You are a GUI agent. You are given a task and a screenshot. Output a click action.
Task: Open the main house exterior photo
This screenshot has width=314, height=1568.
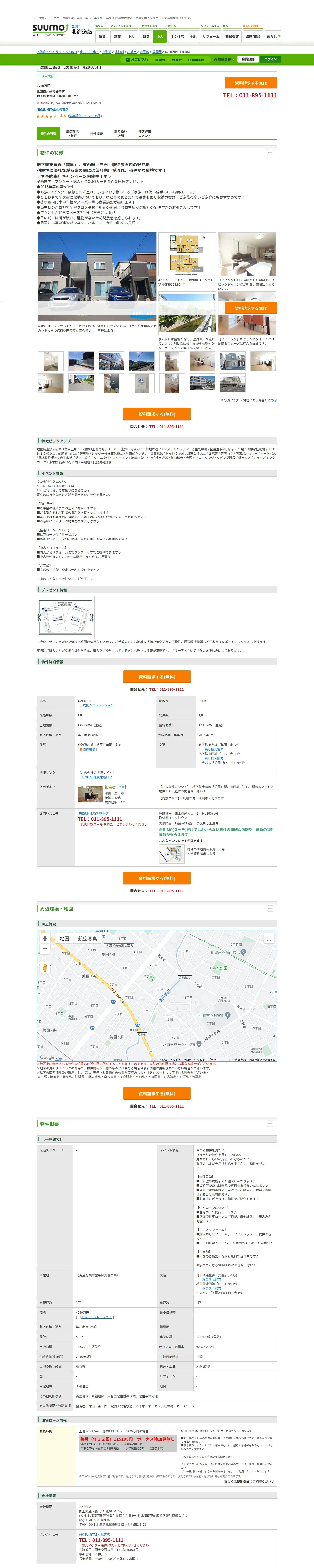click(x=97, y=276)
